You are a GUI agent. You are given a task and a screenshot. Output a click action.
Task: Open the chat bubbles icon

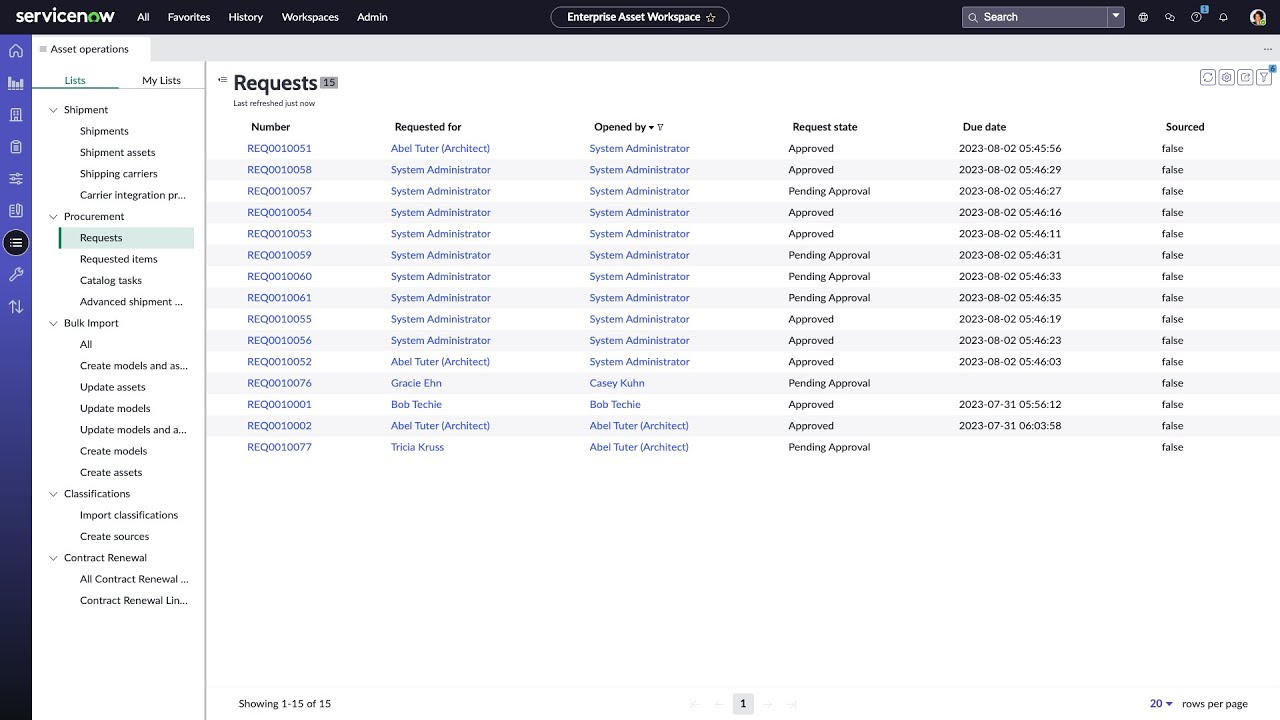(x=1170, y=17)
